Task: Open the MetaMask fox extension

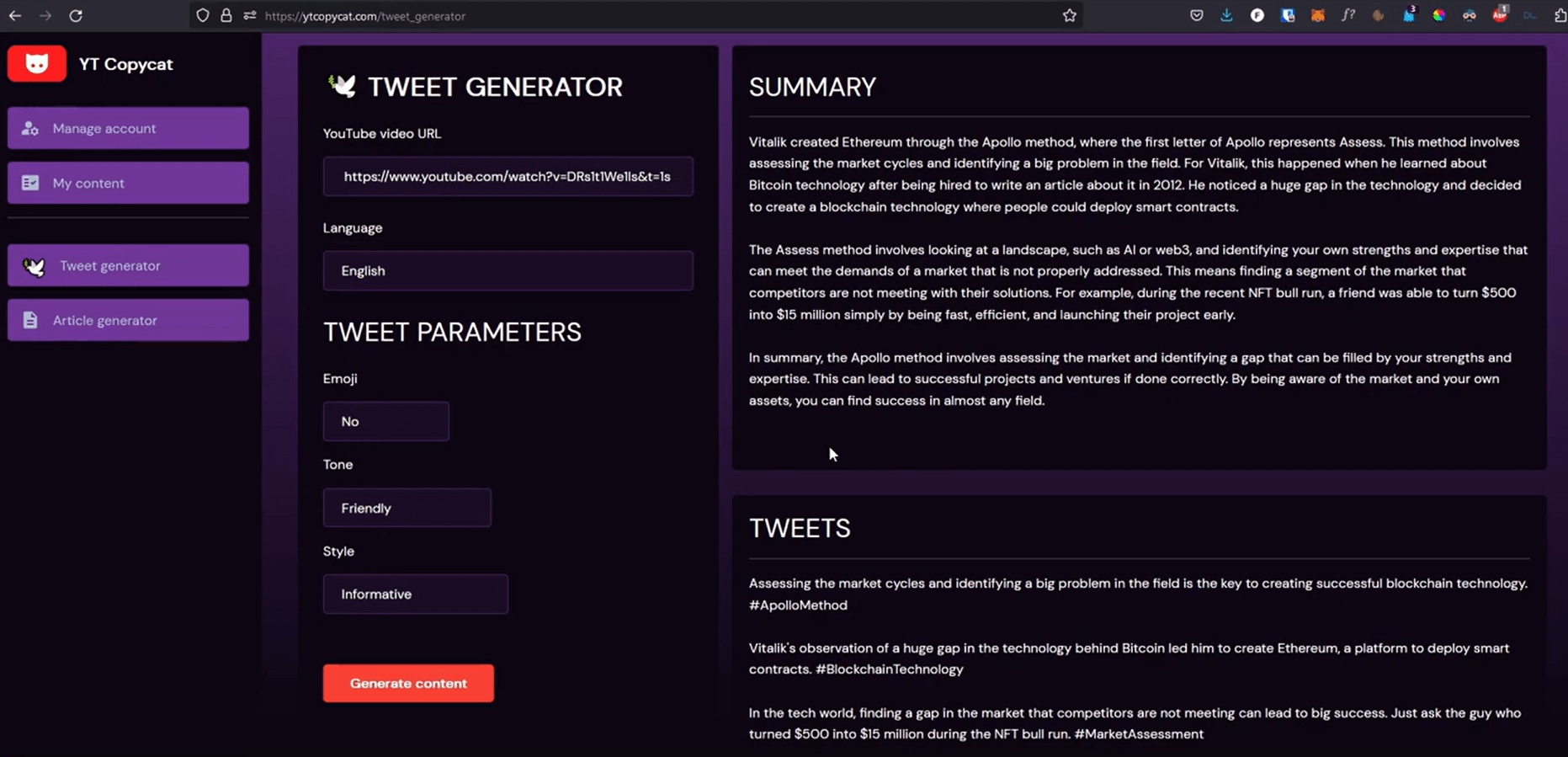Action: tap(1318, 16)
